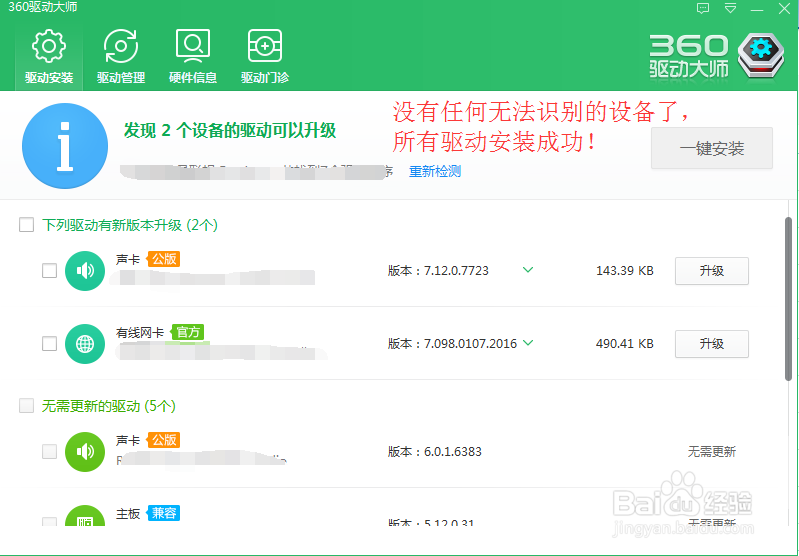Click the blue 兼容 tag on 主板
This screenshot has height=556, width=799.
(x=164, y=513)
